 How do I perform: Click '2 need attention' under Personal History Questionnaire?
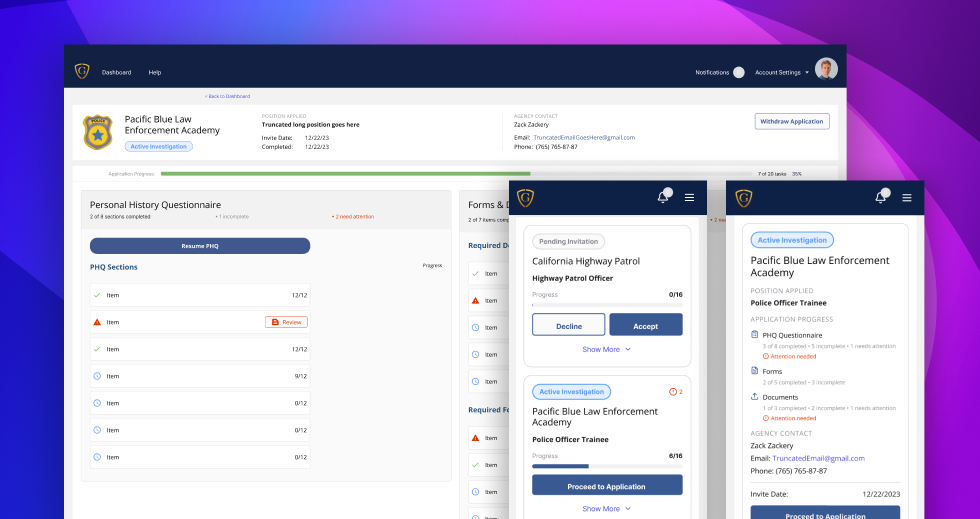tap(353, 217)
